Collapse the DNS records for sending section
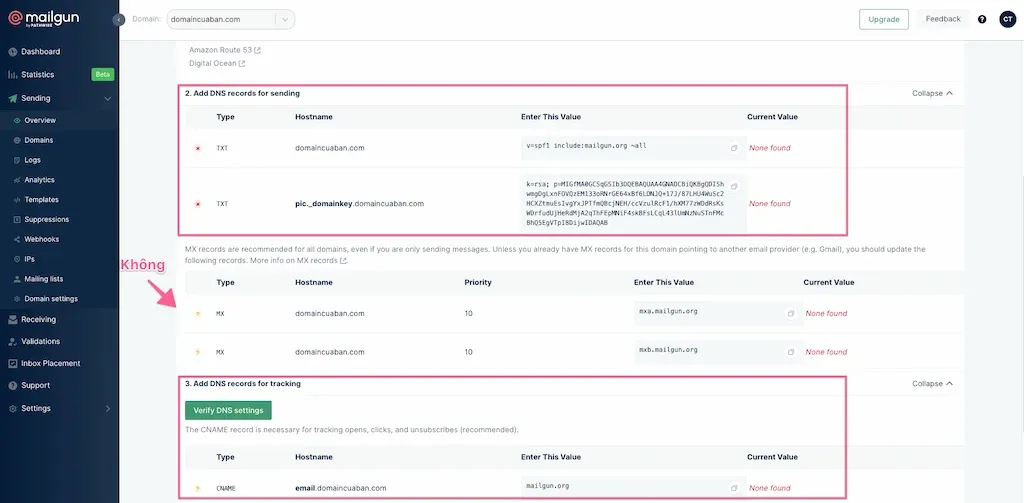 [x=933, y=93]
